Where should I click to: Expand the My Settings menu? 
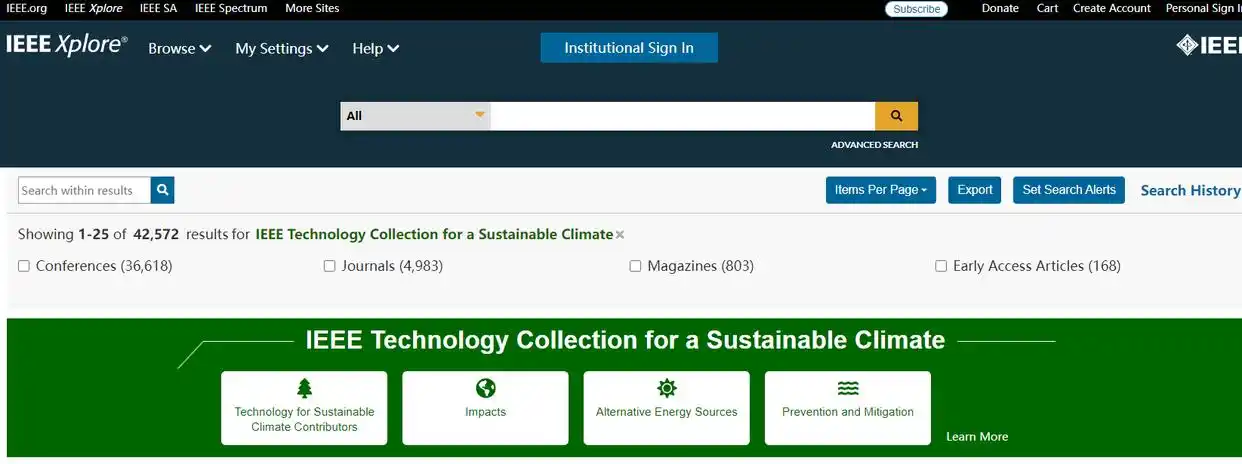tap(282, 48)
